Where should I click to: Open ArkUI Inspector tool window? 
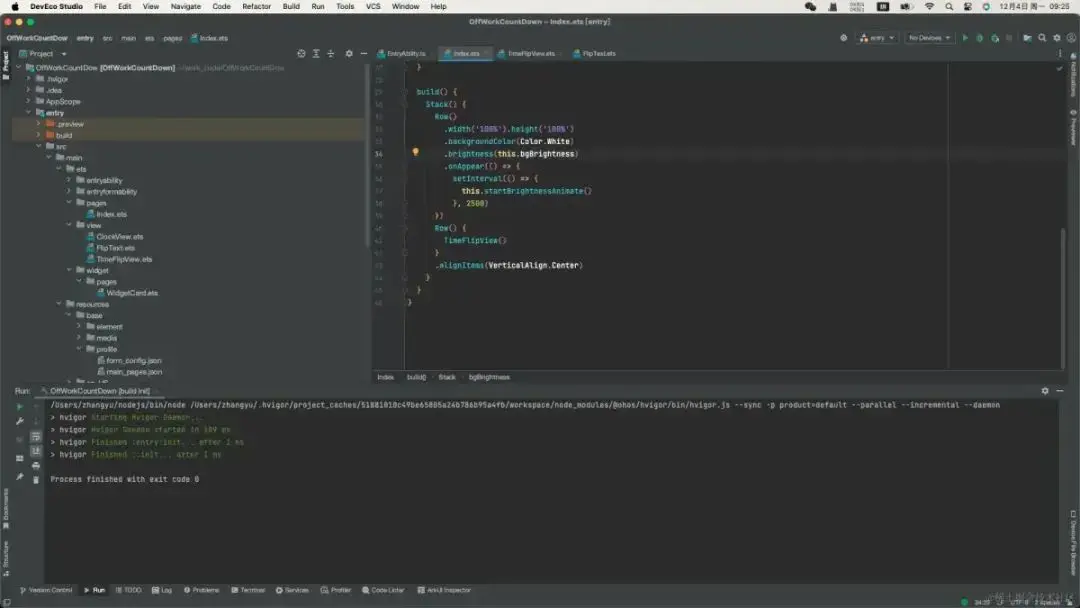coord(444,590)
